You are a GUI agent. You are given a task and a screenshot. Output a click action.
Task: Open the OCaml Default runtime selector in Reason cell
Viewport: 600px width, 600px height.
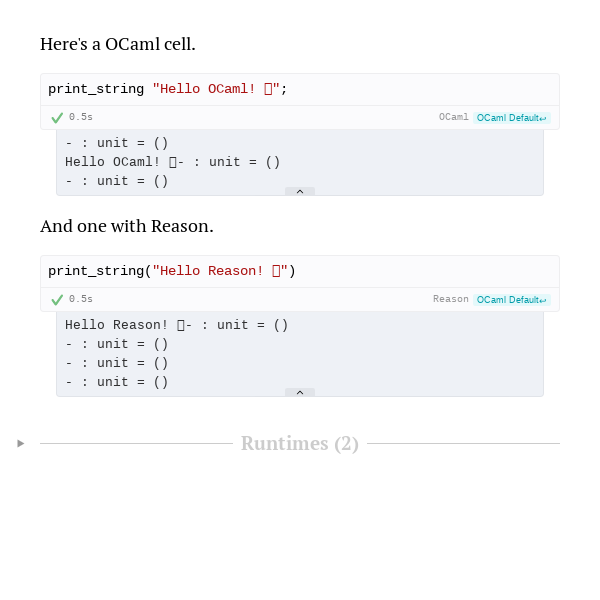[512, 300]
